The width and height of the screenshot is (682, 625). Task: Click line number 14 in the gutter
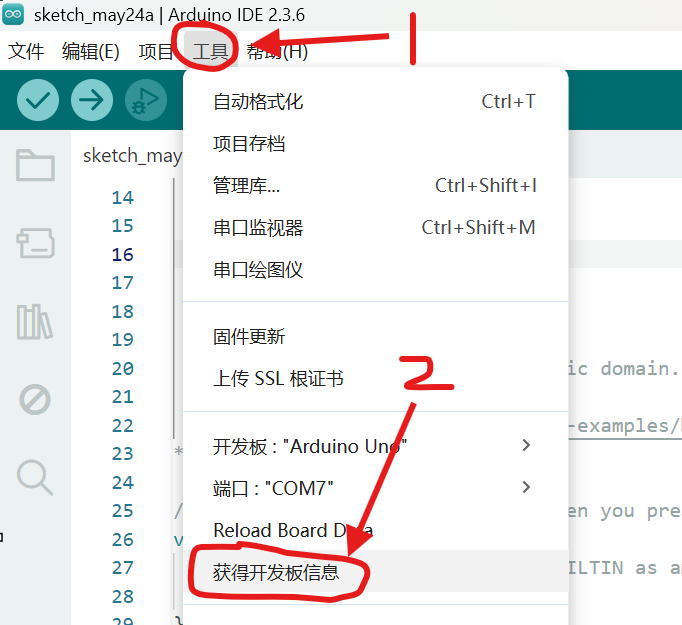[x=122, y=198]
